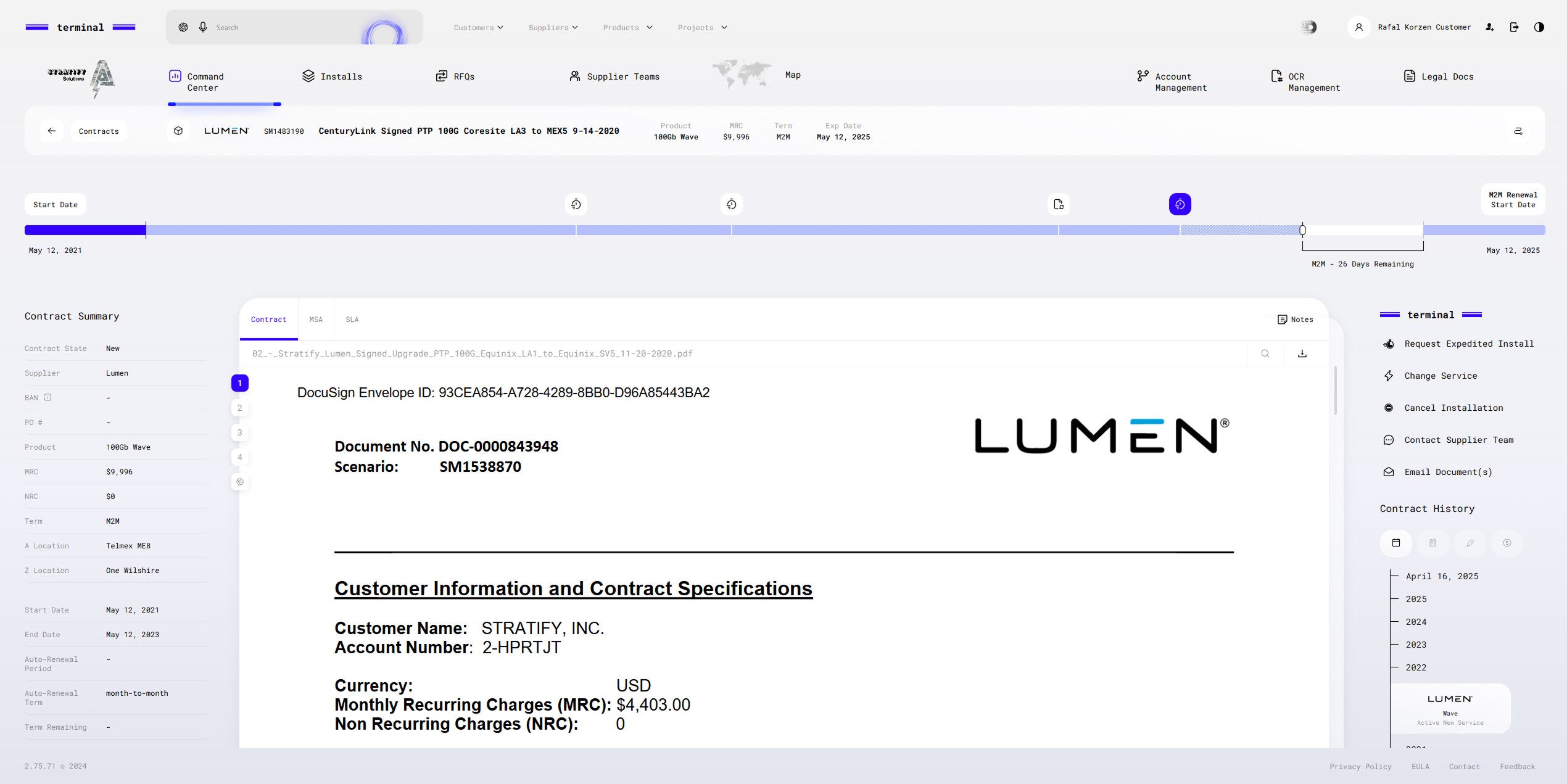Open the SLA tab

coord(352,319)
